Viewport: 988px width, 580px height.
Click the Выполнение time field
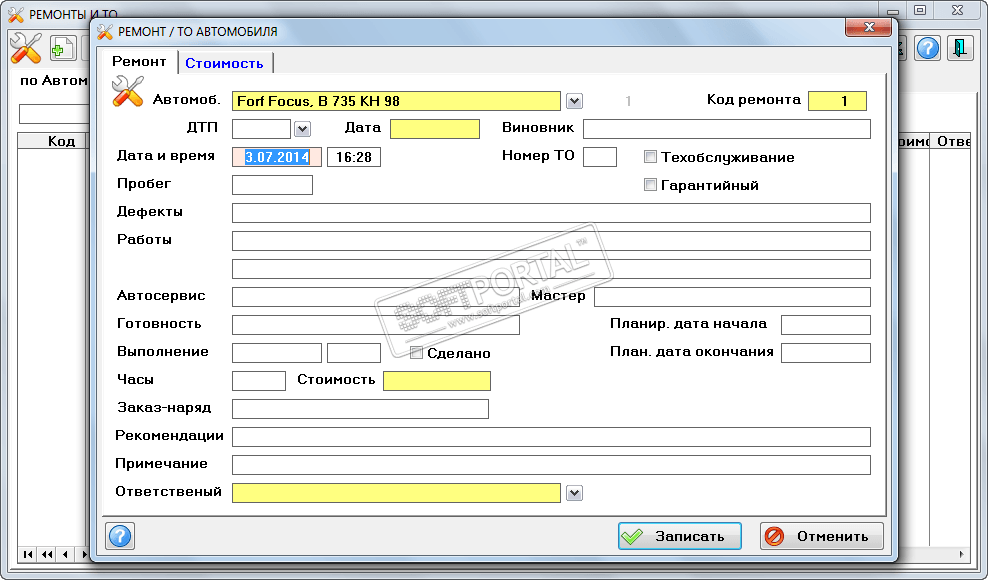click(x=353, y=352)
